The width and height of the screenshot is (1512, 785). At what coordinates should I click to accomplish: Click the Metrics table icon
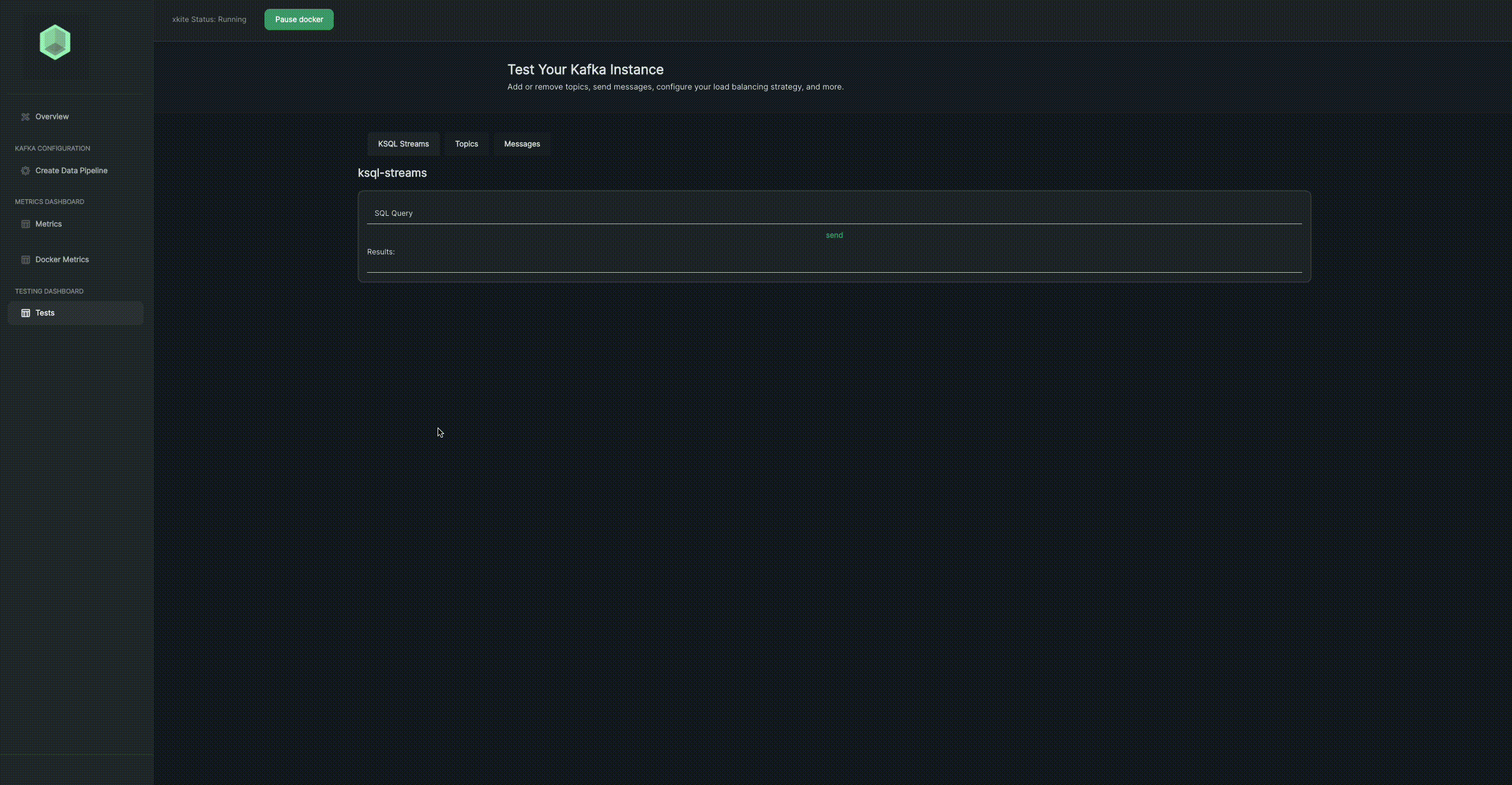point(25,224)
